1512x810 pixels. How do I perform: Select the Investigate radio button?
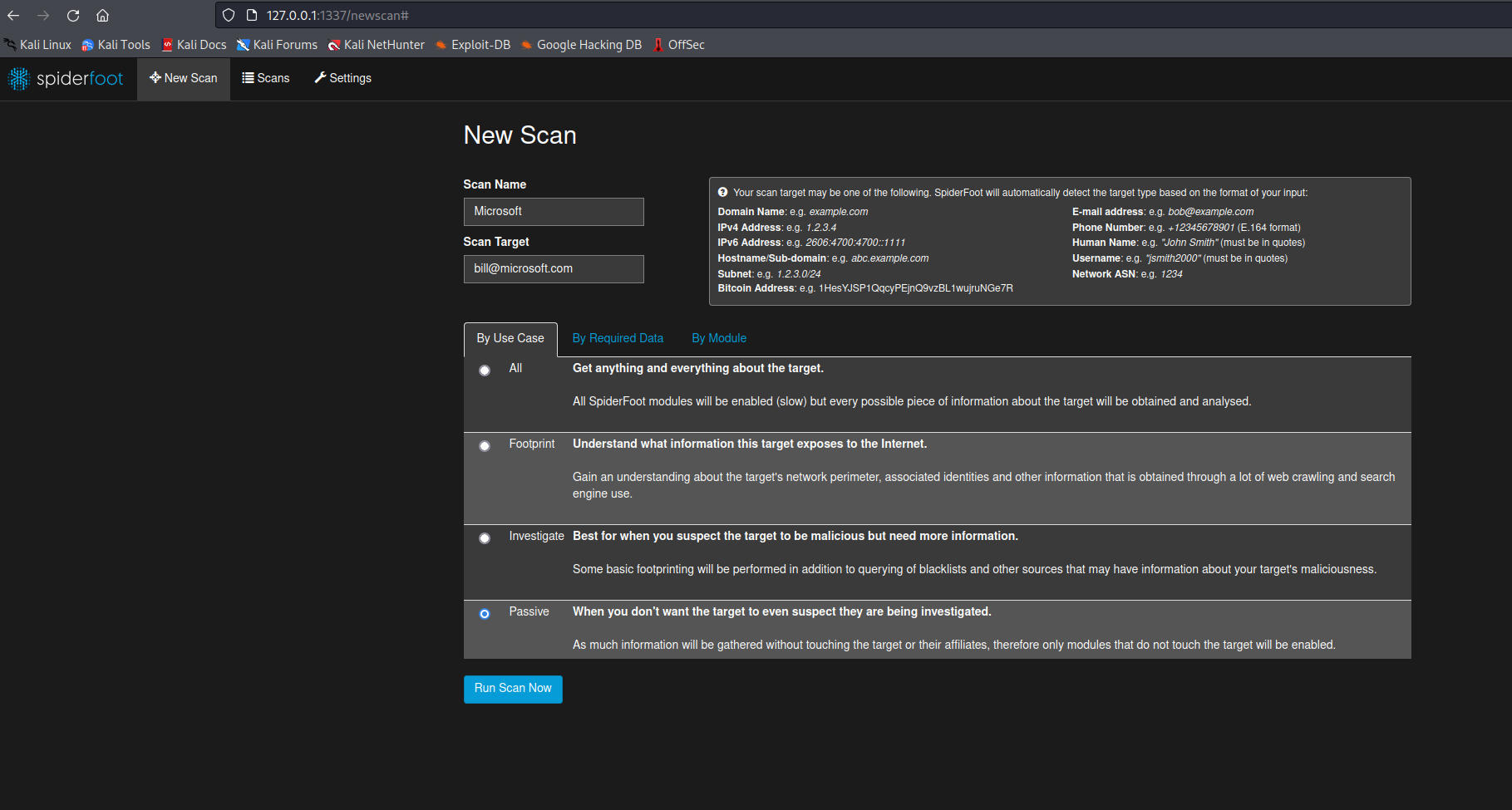[485, 538]
